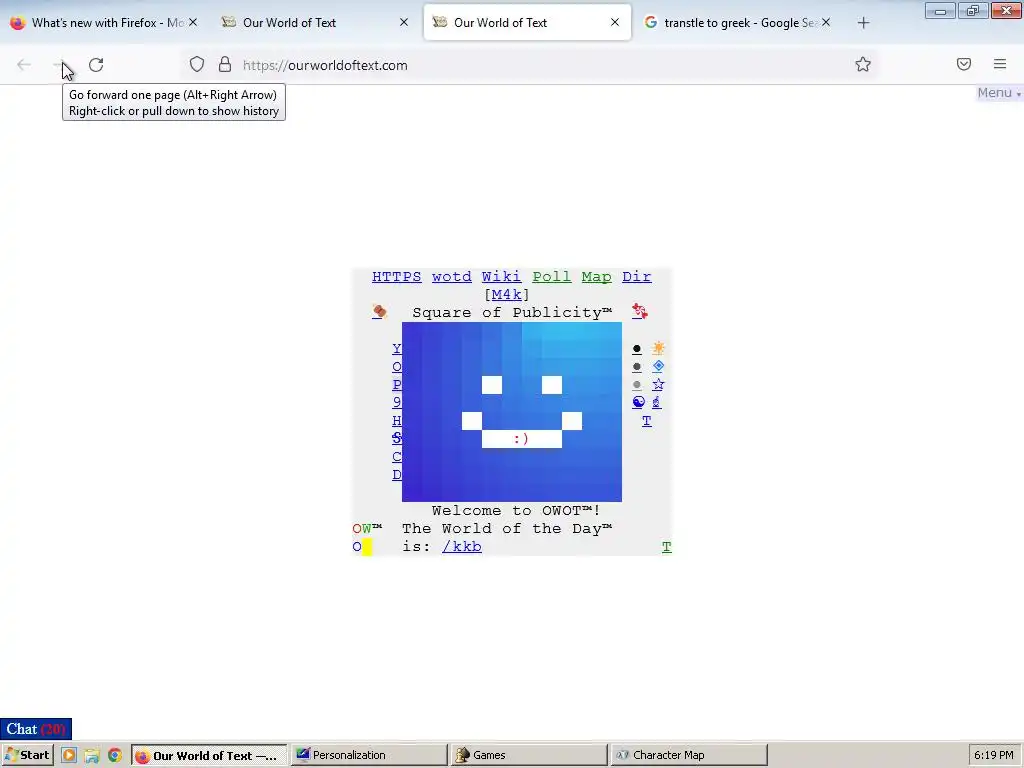The width and height of the screenshot is (1024, 768).
Task: Click the pushpin emoji link
Action: pyautogui.click(x=379, y=312)
